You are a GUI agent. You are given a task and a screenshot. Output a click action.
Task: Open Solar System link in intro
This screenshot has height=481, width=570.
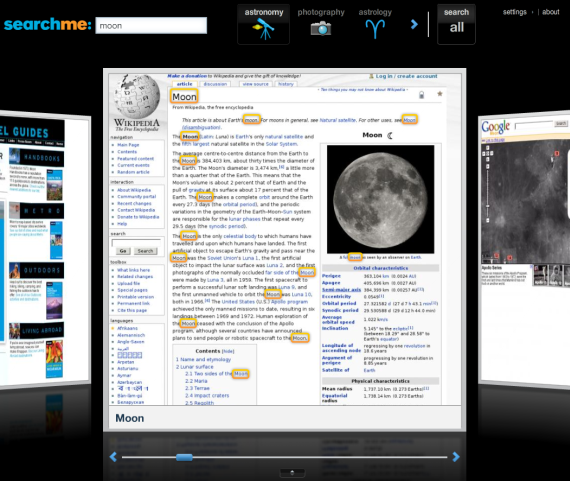(282, 144)
